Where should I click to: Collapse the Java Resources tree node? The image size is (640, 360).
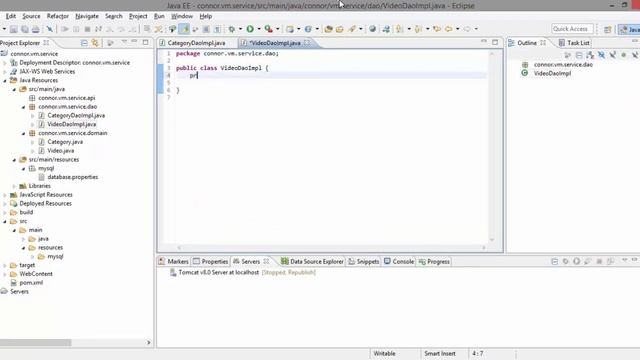pos(5,80)
